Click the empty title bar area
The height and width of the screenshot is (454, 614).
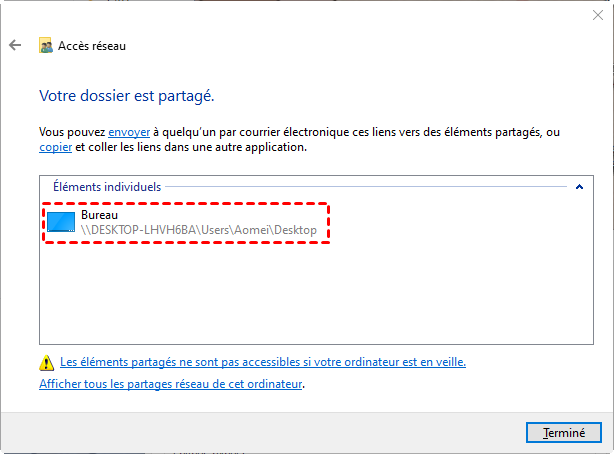tap(300, 15)
